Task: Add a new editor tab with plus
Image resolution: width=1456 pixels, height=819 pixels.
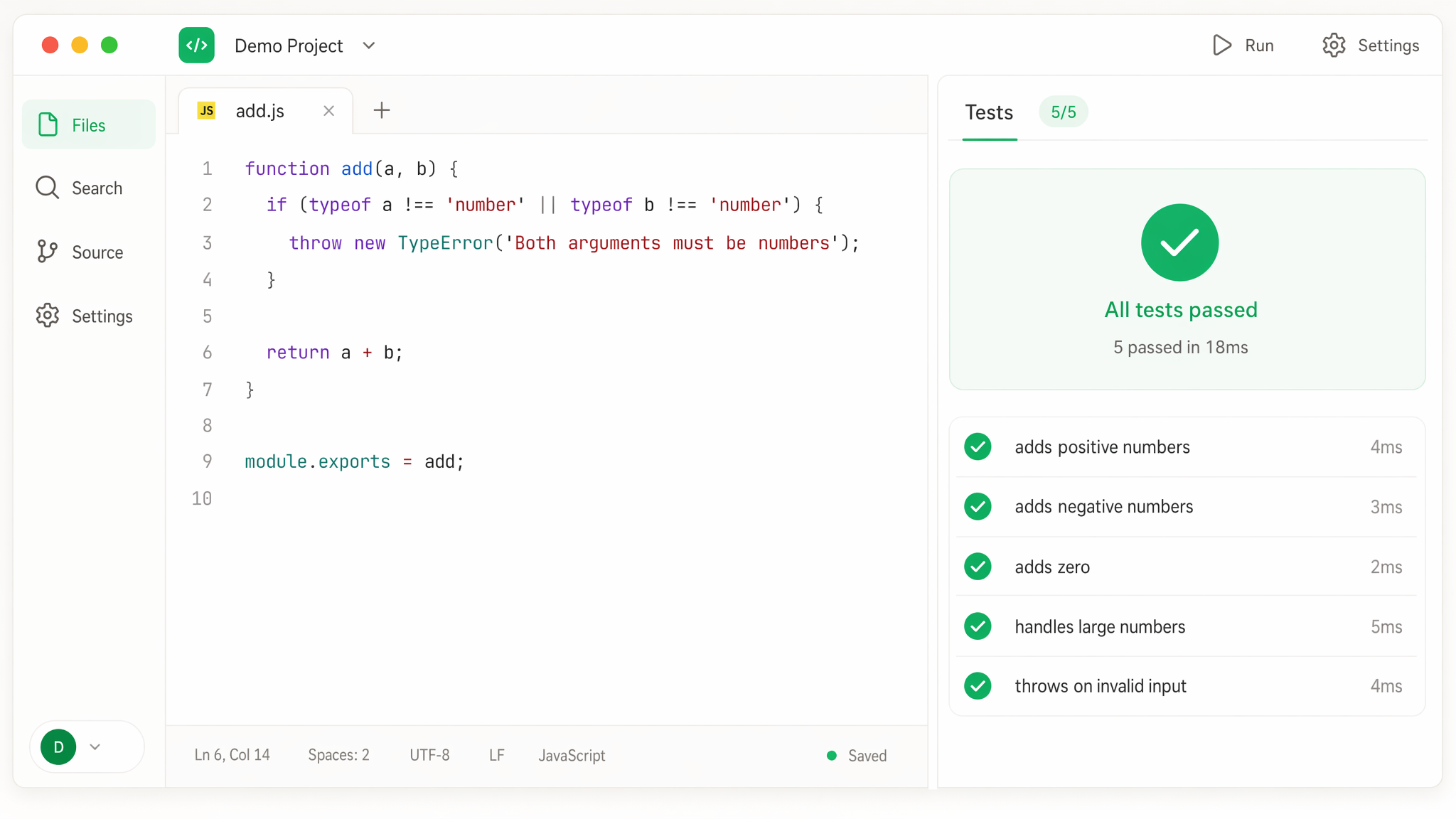Action: click(382, 110)
